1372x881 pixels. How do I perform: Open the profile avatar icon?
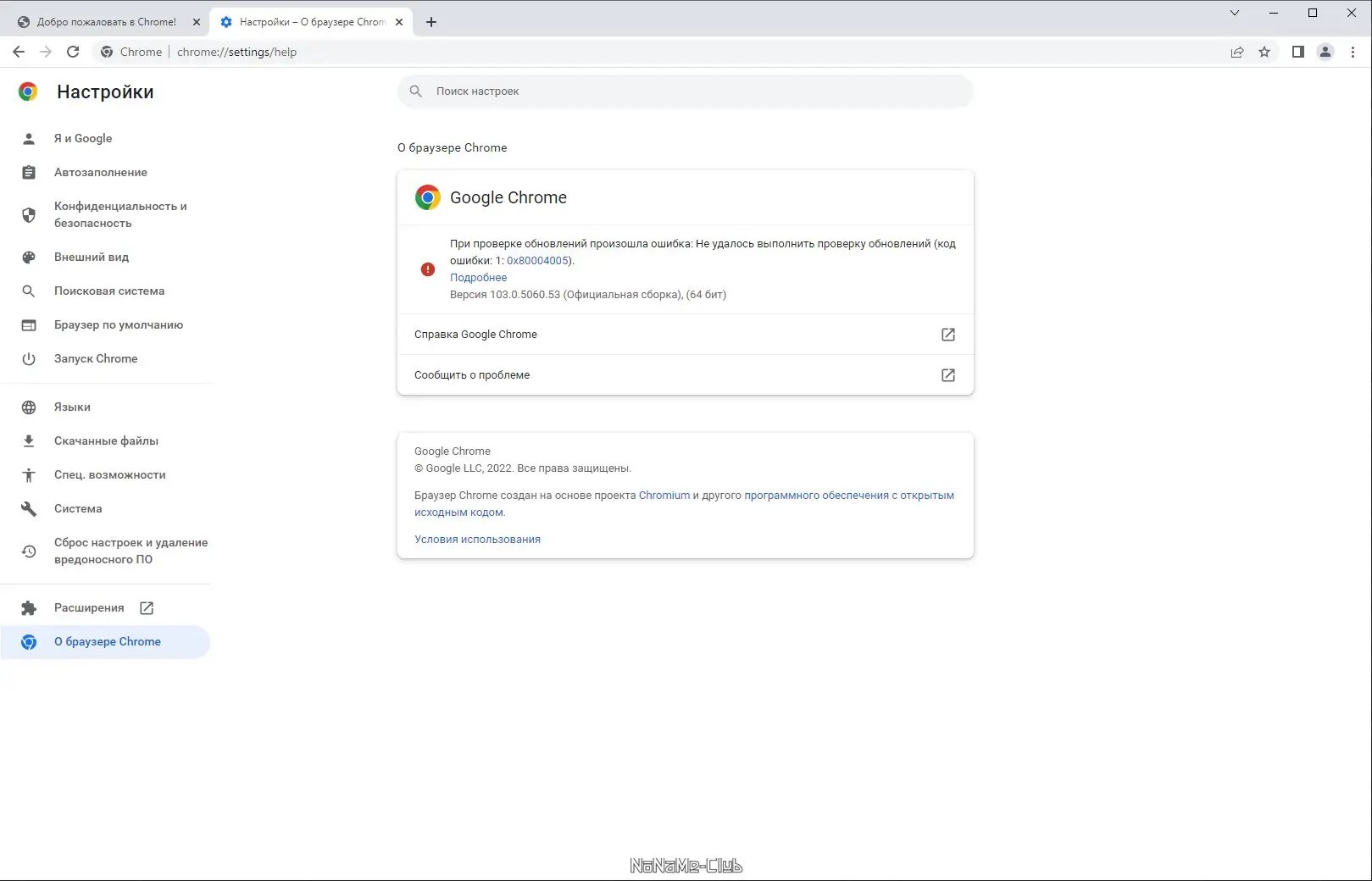click(1325, 52)
